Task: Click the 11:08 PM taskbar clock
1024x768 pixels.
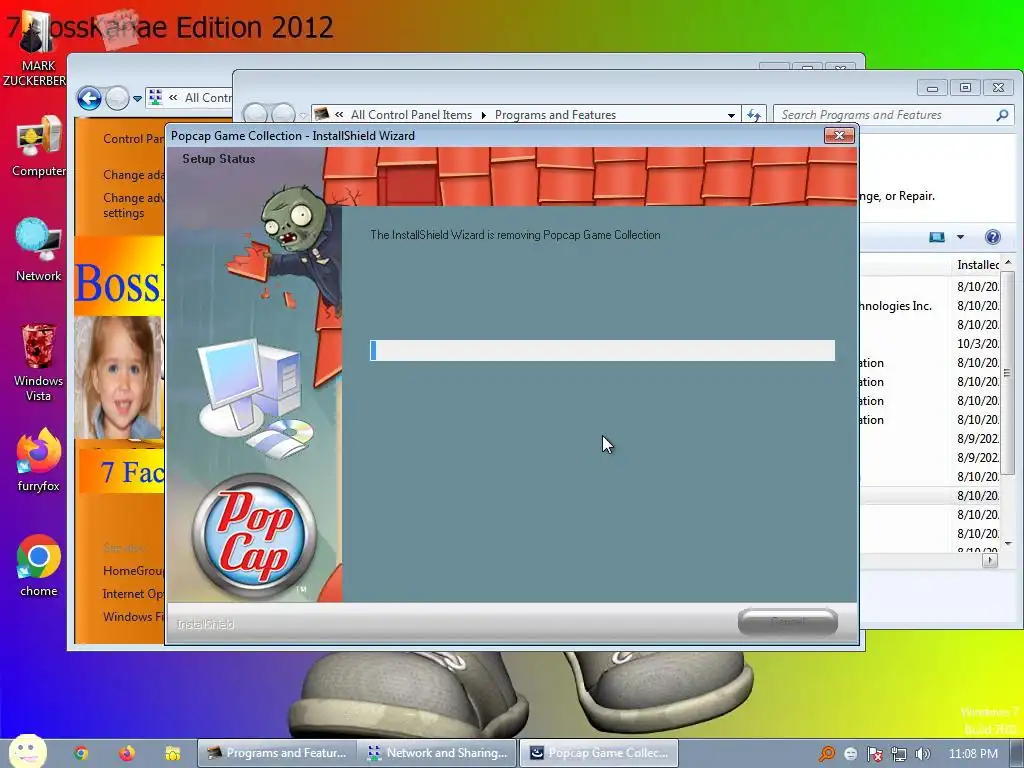Action: (973, 754)
